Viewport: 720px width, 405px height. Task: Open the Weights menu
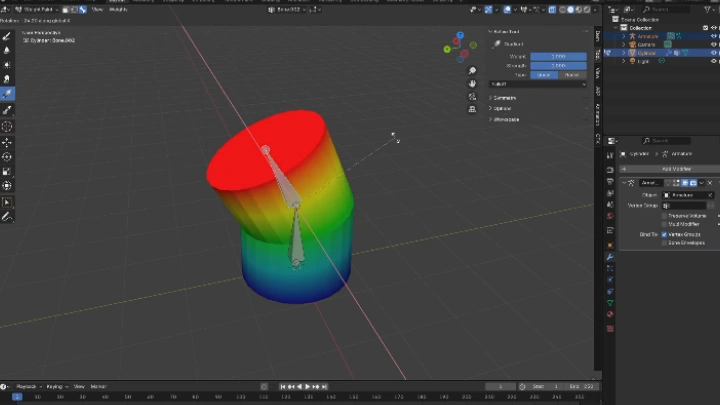[118, 10]
